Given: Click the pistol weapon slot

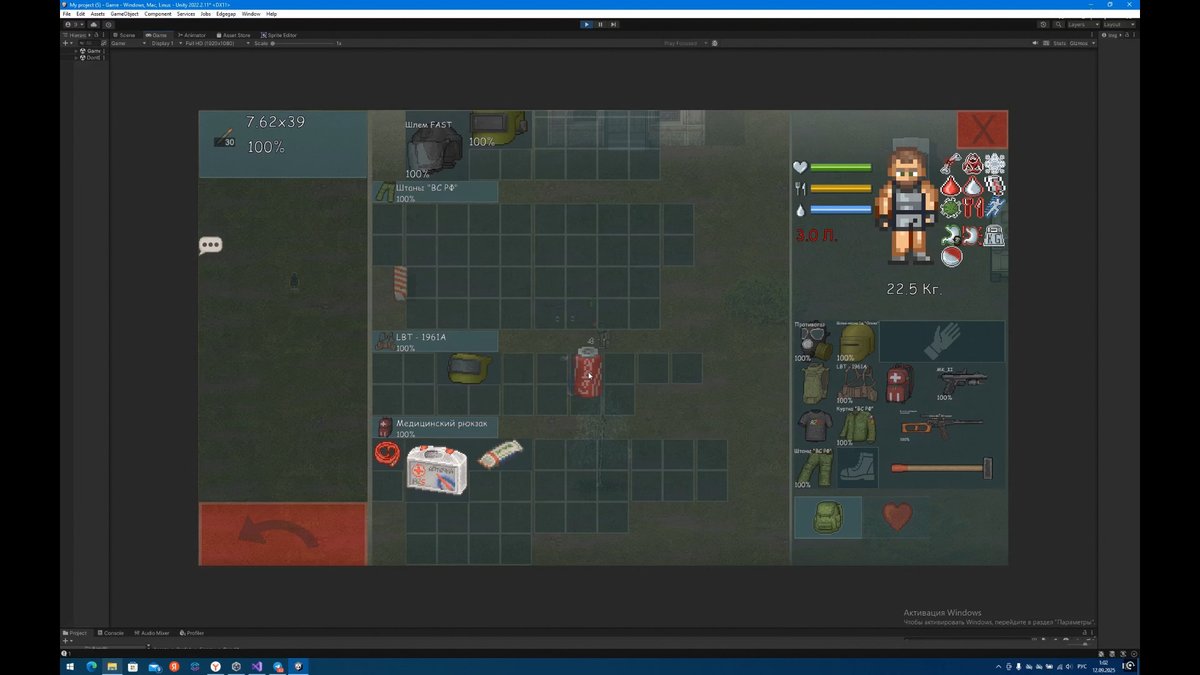Looking at the screenshot, I should pos(963,383).
